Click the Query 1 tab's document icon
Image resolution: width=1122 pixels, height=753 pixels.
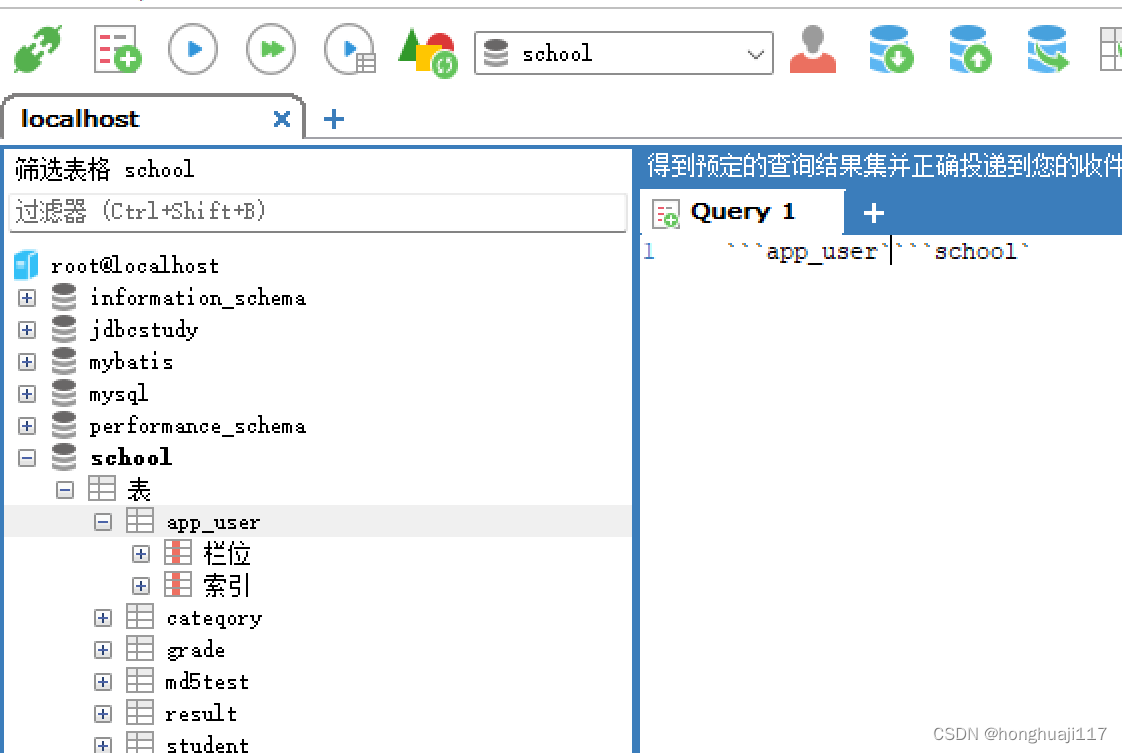click(664, 212)
